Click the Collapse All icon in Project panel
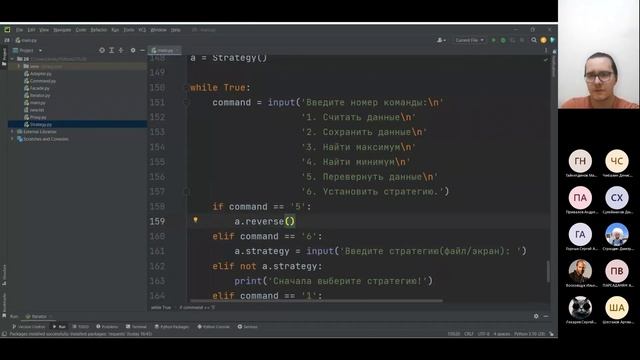This screenshot has height=360, width=640. (x=121, y=50)
